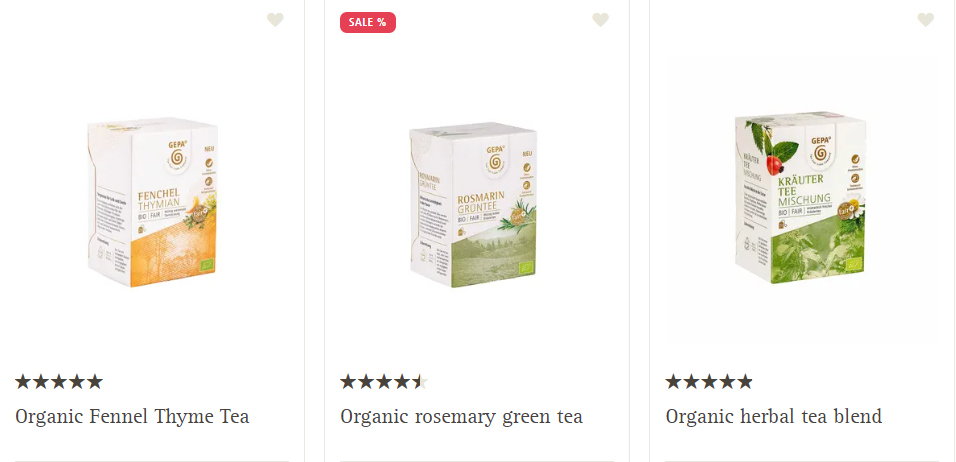Click GEPA spiral logo on rosemary tea box

pyautogui.click(x=496, y=161)
